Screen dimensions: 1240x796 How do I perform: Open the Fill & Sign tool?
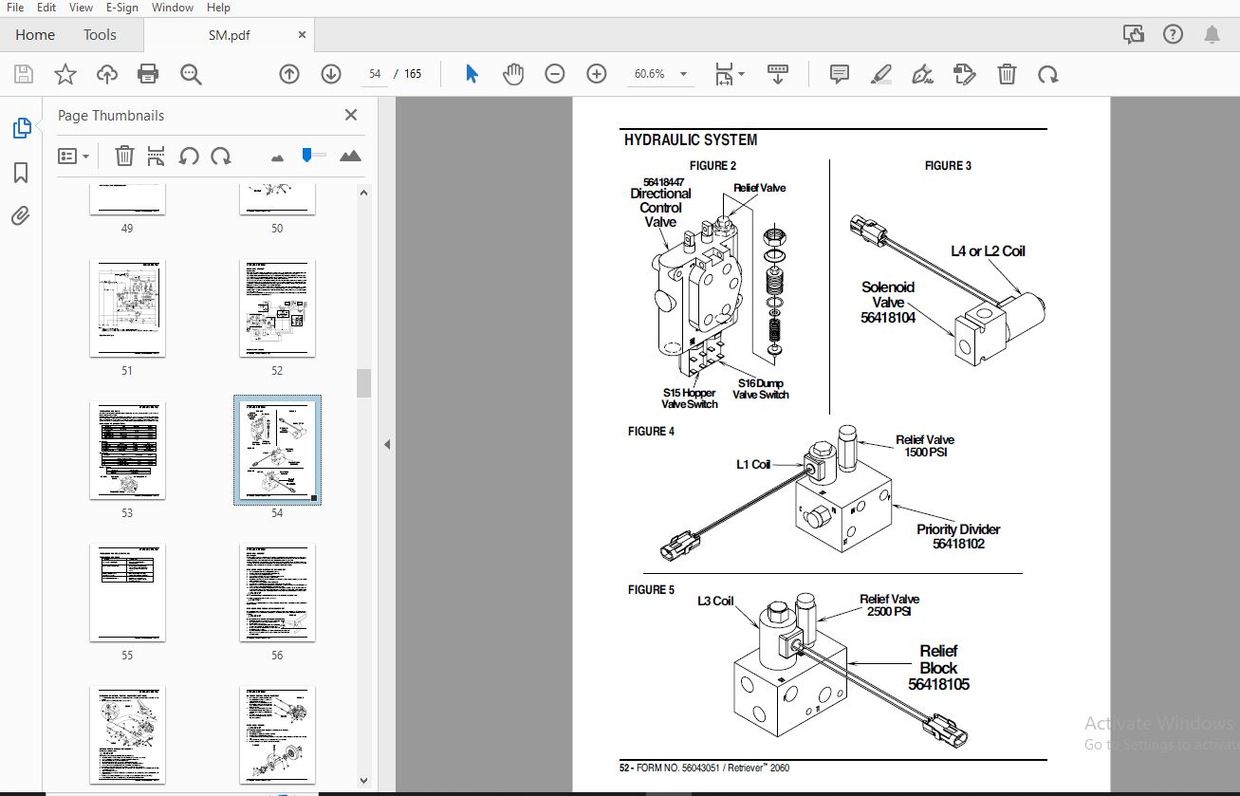point(922,73)
